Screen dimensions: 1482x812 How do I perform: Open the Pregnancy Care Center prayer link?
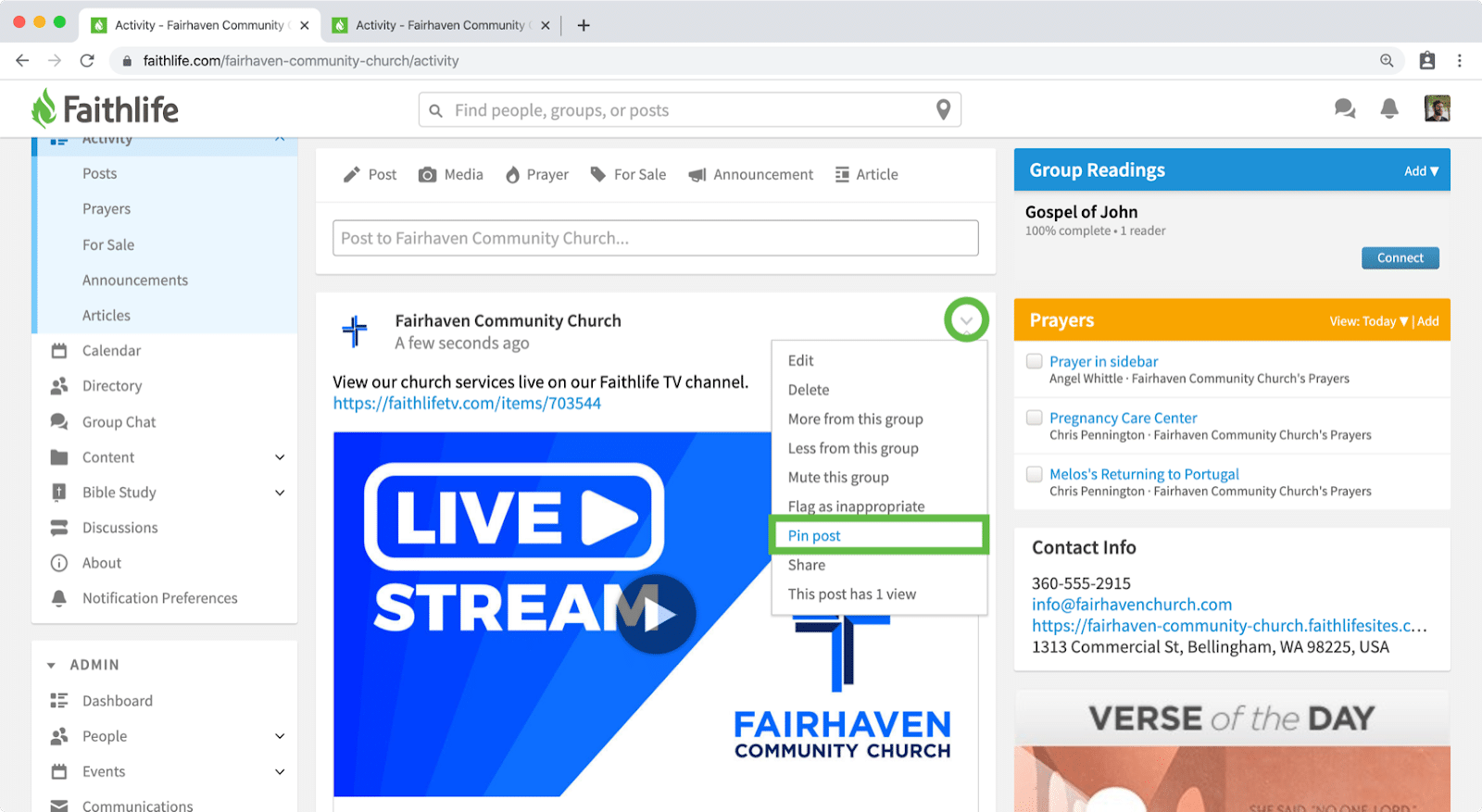[x=1123, y=418]
